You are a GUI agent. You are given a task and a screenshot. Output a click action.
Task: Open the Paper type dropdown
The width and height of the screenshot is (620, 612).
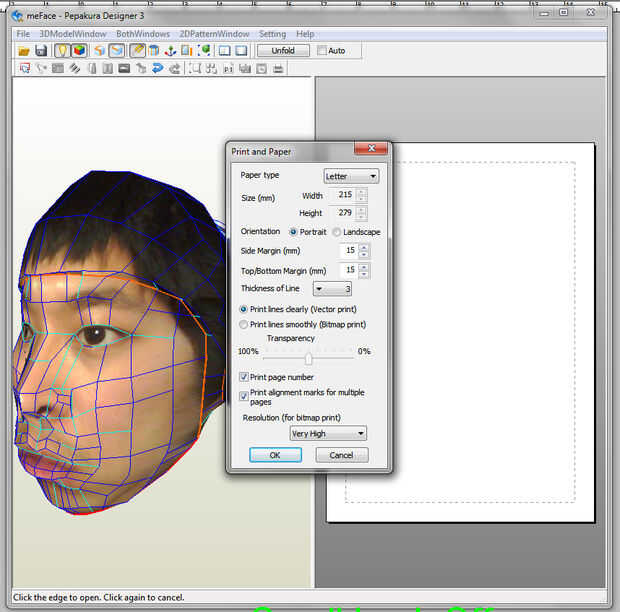[x=350, y=176]
